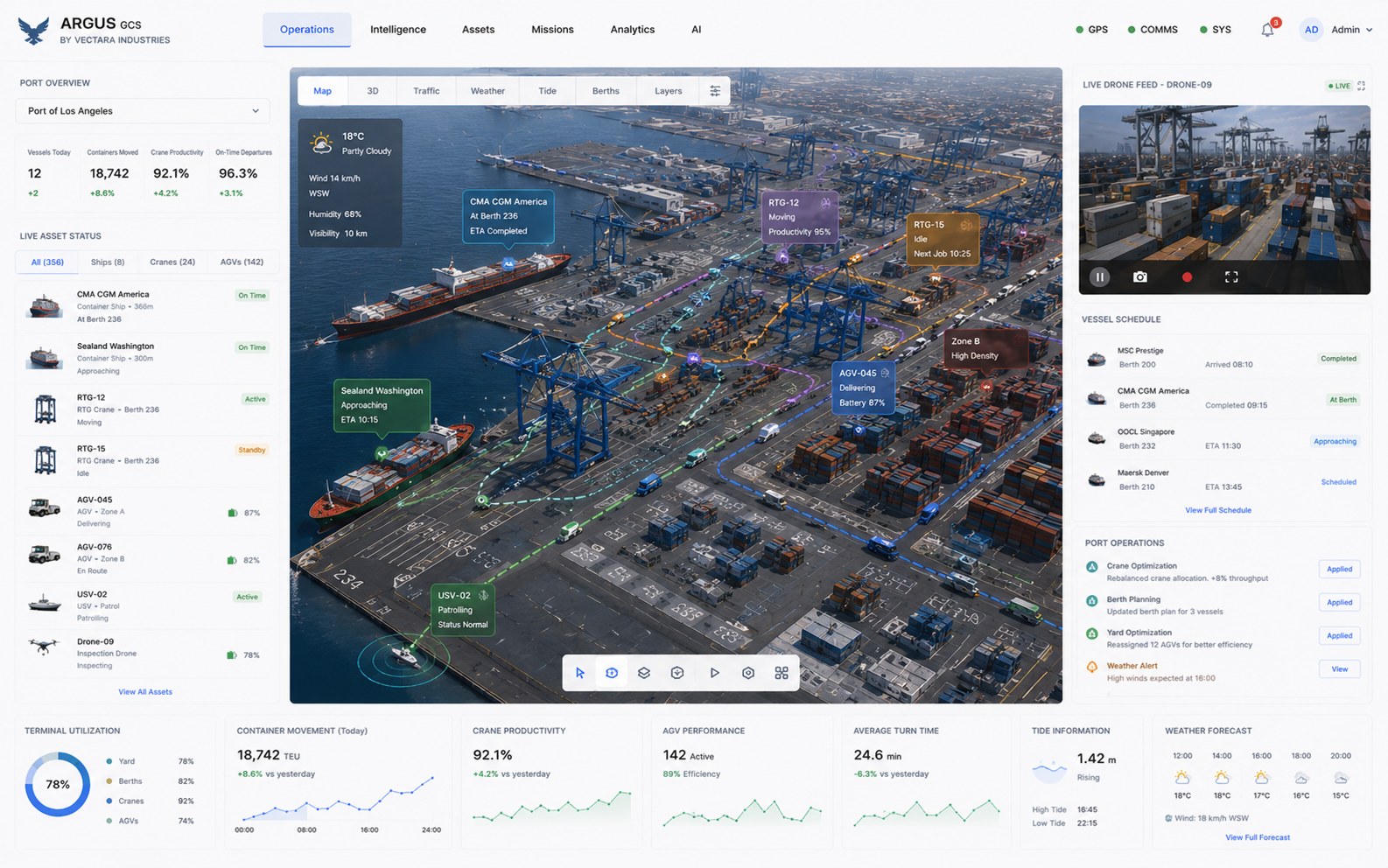Viewport: 1388px width, 868px height.
Task: Click the Crane Optimization status icon
Action: coord(1091,567)
